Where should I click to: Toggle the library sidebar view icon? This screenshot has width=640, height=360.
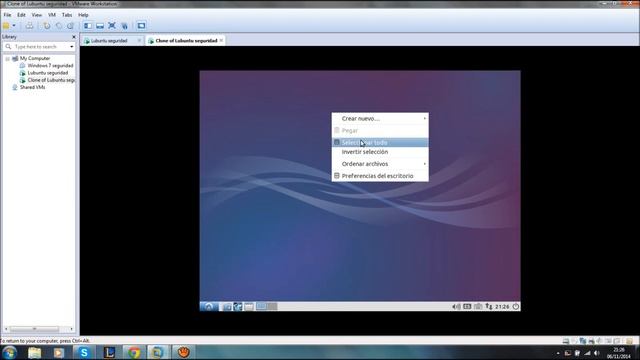click(x=88, y=26)
